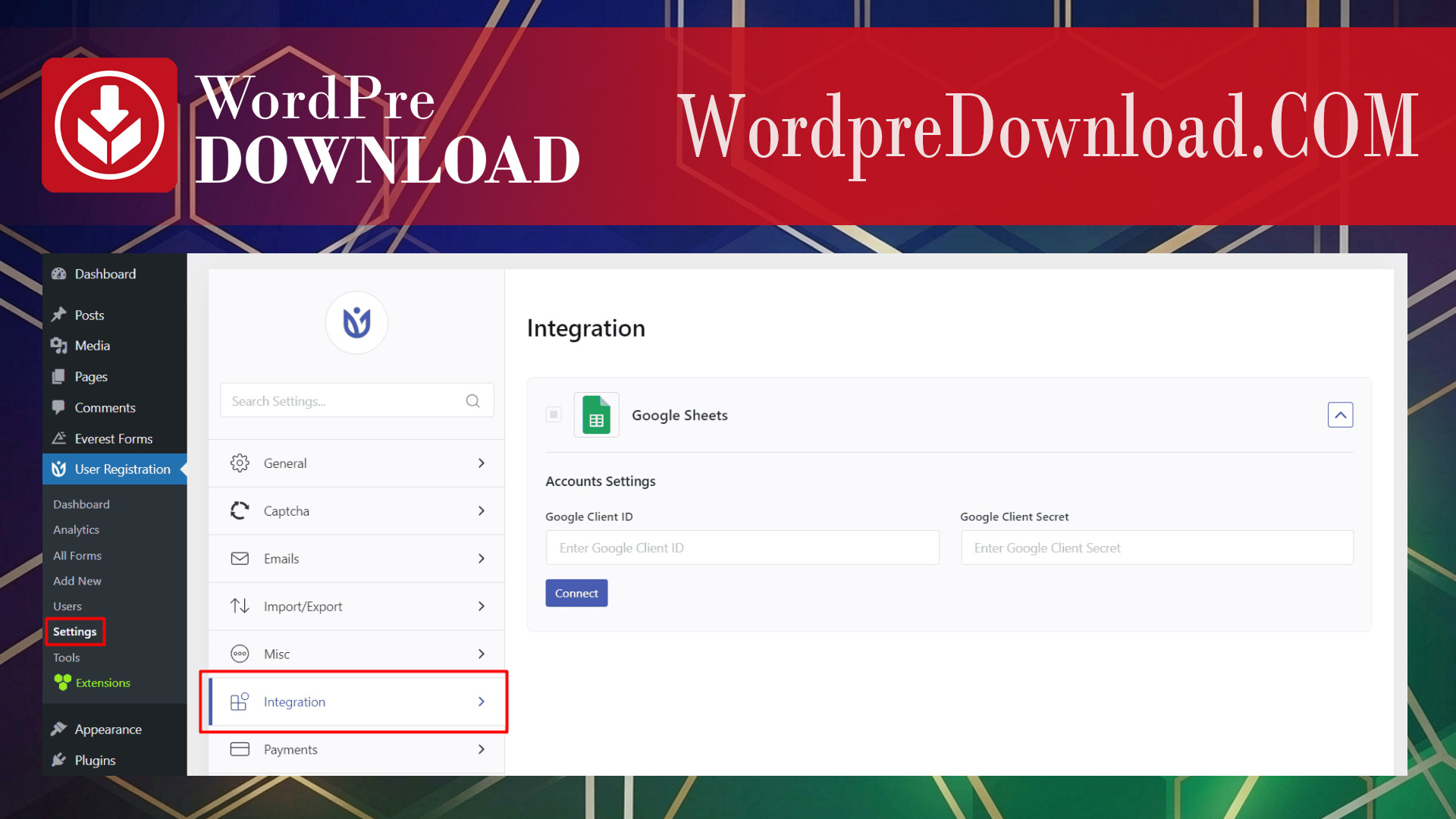Click the Comments bubble icon
The width and height of the screenshot is (1456, 819).
click(58, 407)
